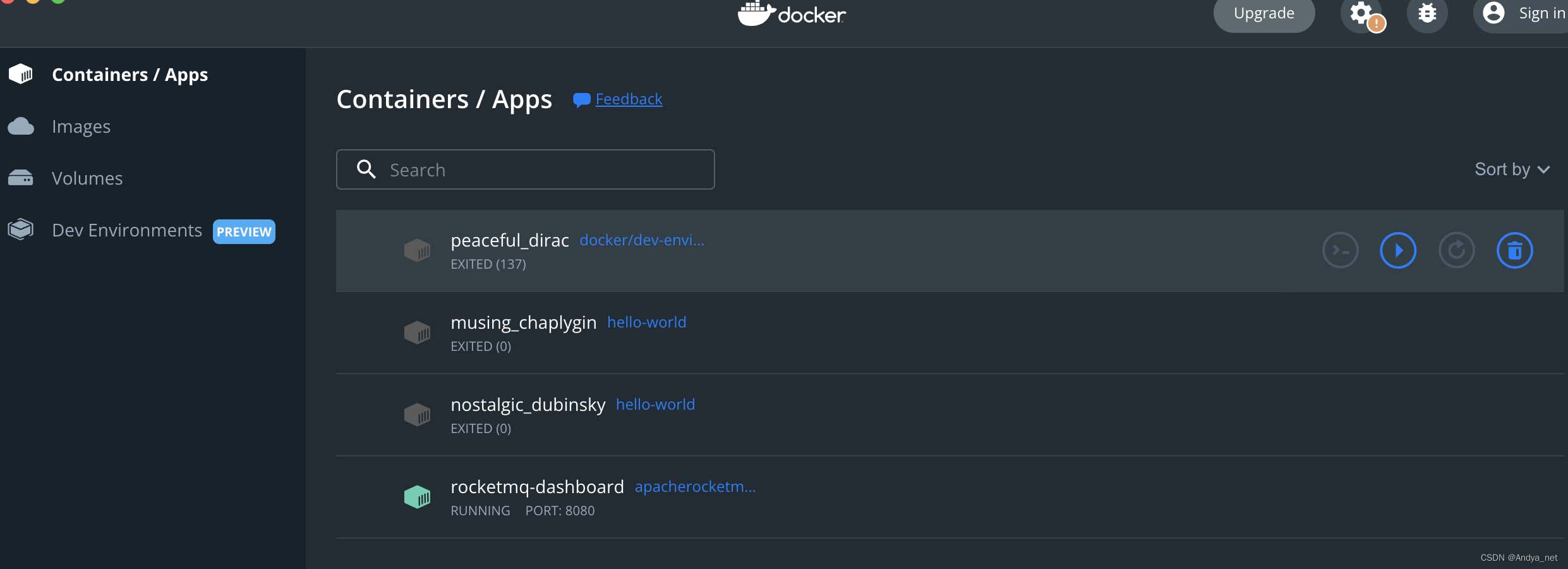
Task: Click the PREVIEW badge
Action: 244,231
